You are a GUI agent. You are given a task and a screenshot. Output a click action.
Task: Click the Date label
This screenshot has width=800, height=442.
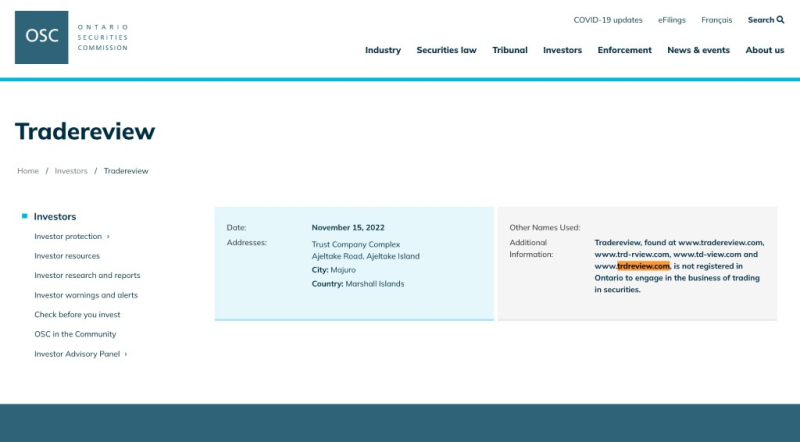pyautogui.click(x=236, y=228)
